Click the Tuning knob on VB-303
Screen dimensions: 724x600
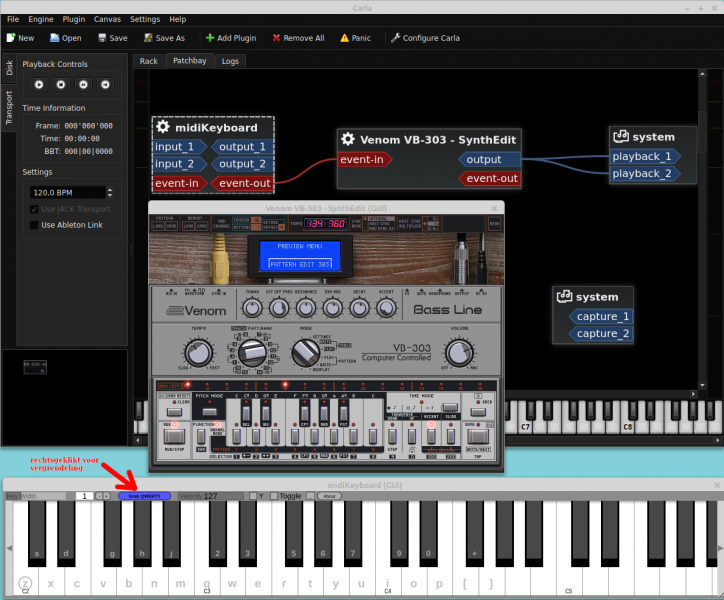(x=252, y=309)
